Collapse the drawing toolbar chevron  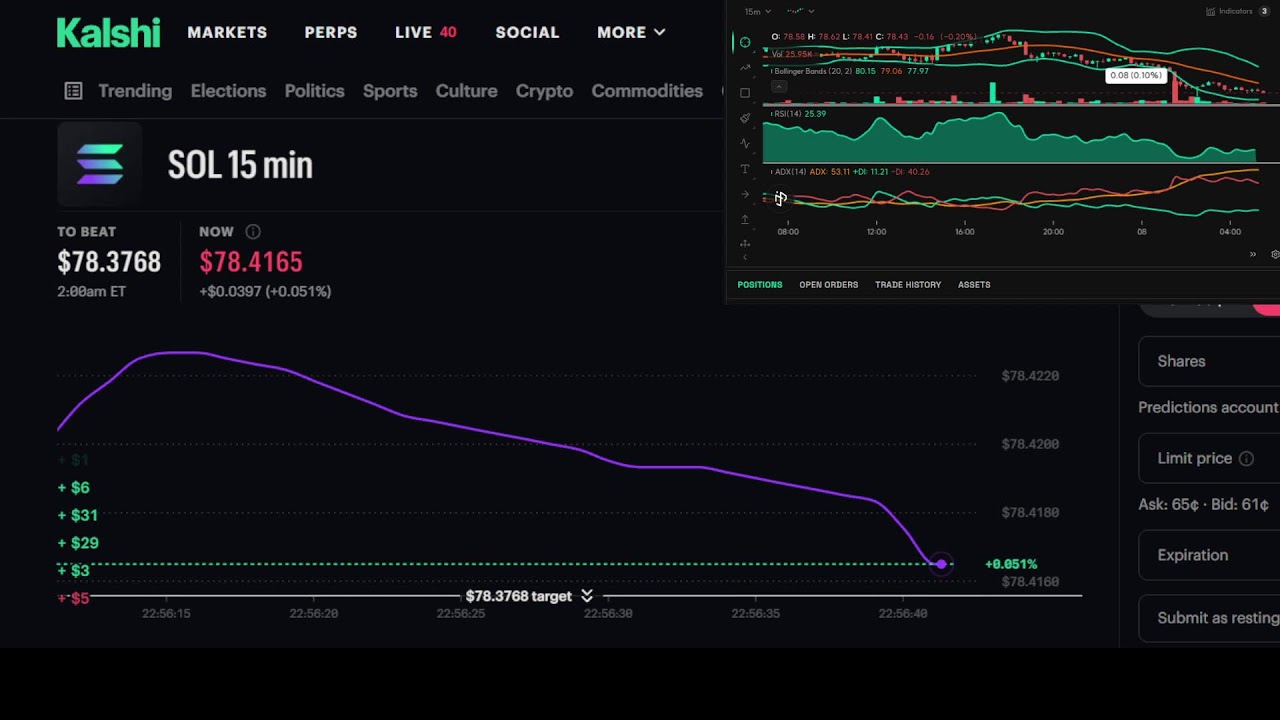[x=745, y=257]
